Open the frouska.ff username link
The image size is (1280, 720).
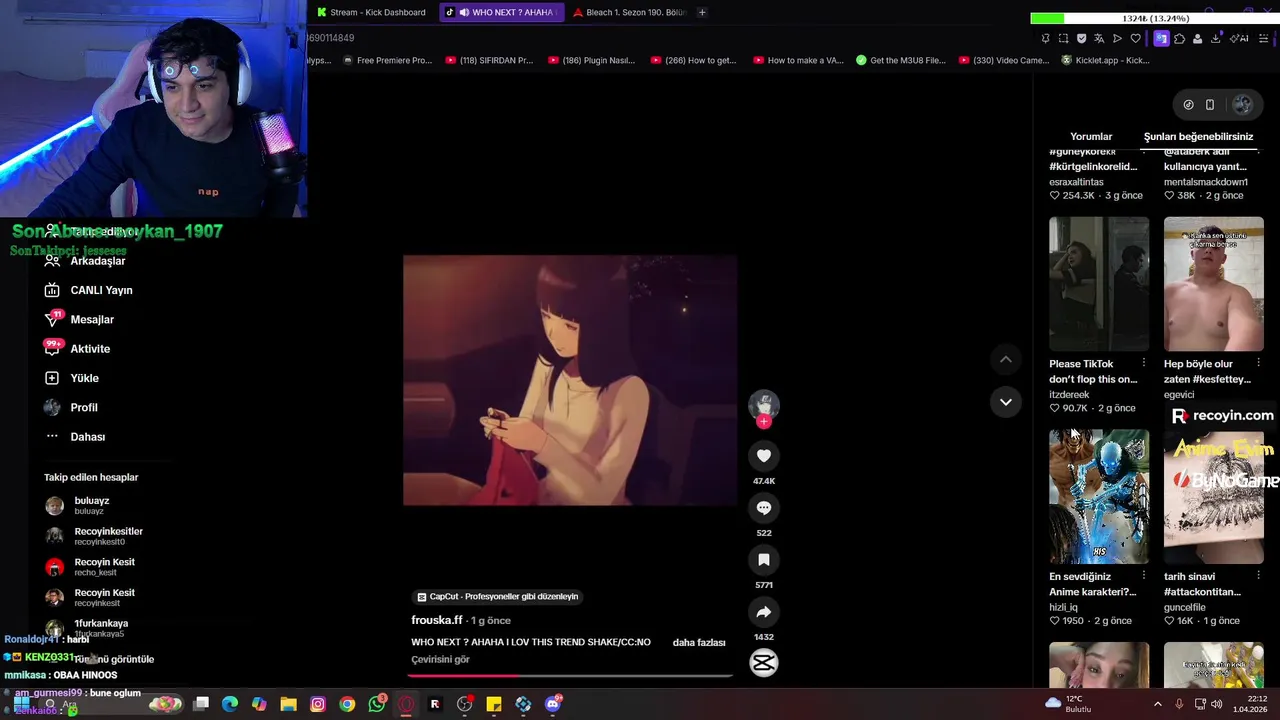(x=437, y=620)
